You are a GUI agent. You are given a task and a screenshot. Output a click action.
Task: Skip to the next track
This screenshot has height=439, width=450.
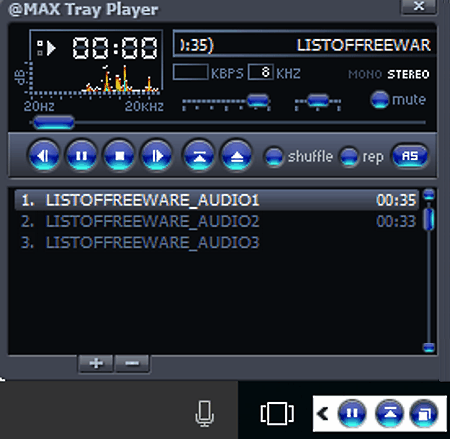pyautogui.click(x=157, y=156)
